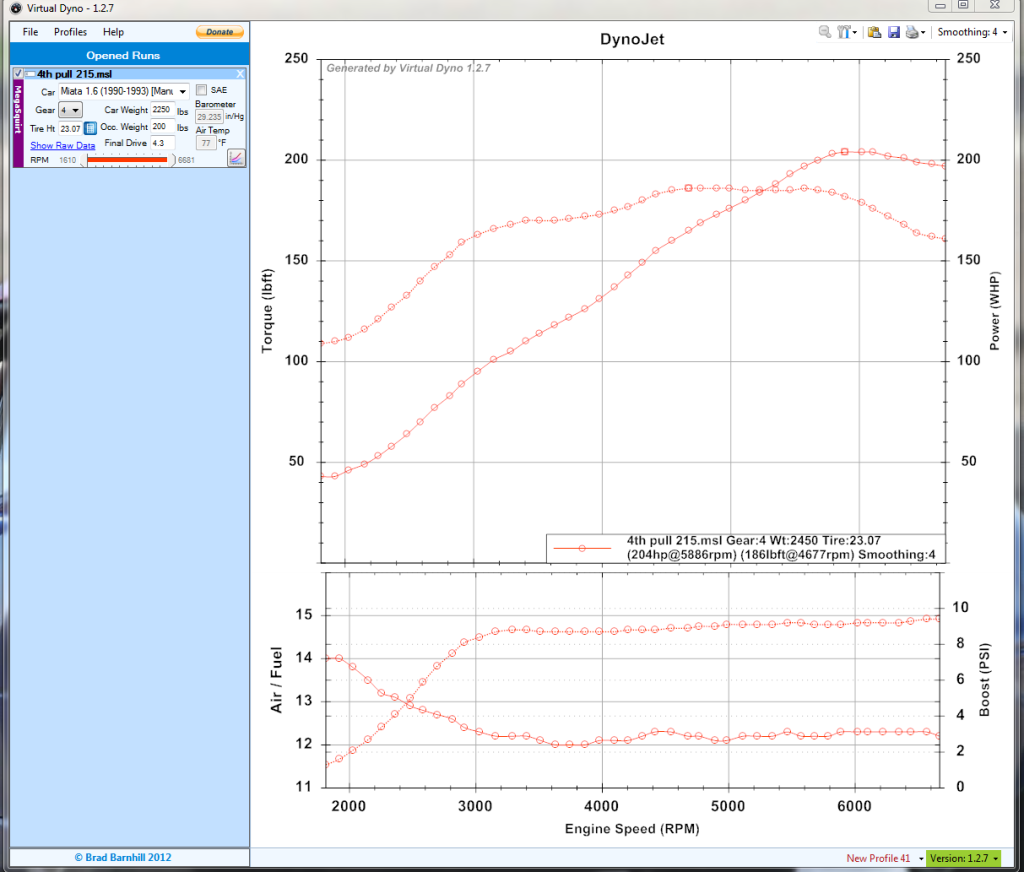This screenshot has width=1024, height=872.
Task: Click the graph chart icon in run panel
Action: point(236,157)
